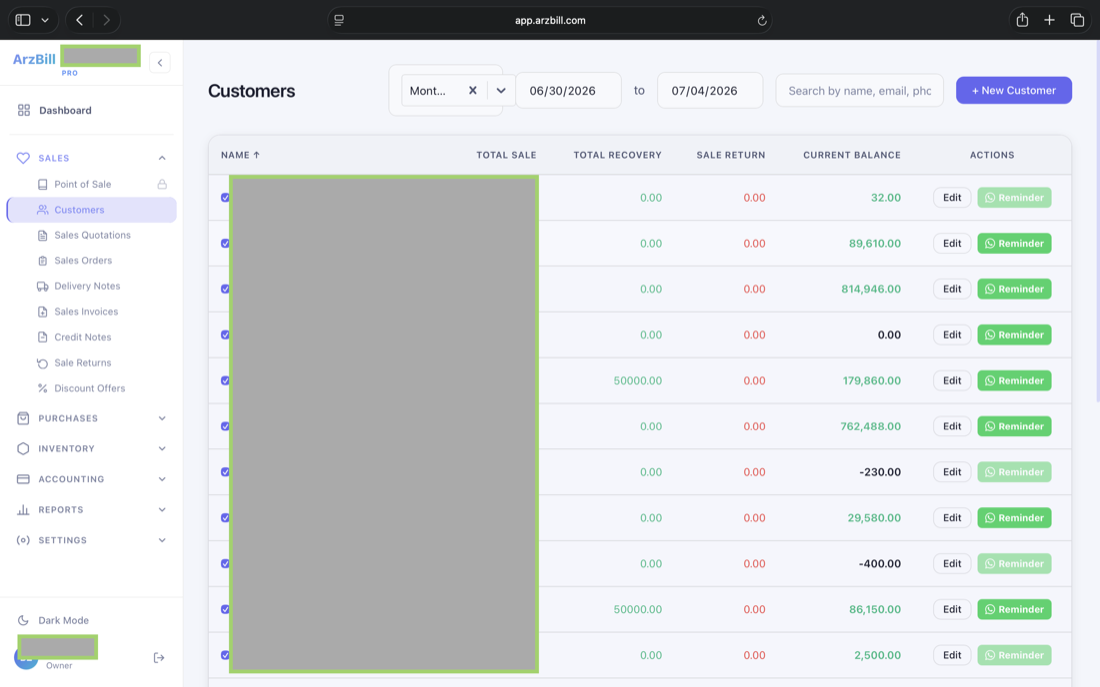Open Sales Orders
This screenshot has height=687, width=1100.
(x=83, y=260)
